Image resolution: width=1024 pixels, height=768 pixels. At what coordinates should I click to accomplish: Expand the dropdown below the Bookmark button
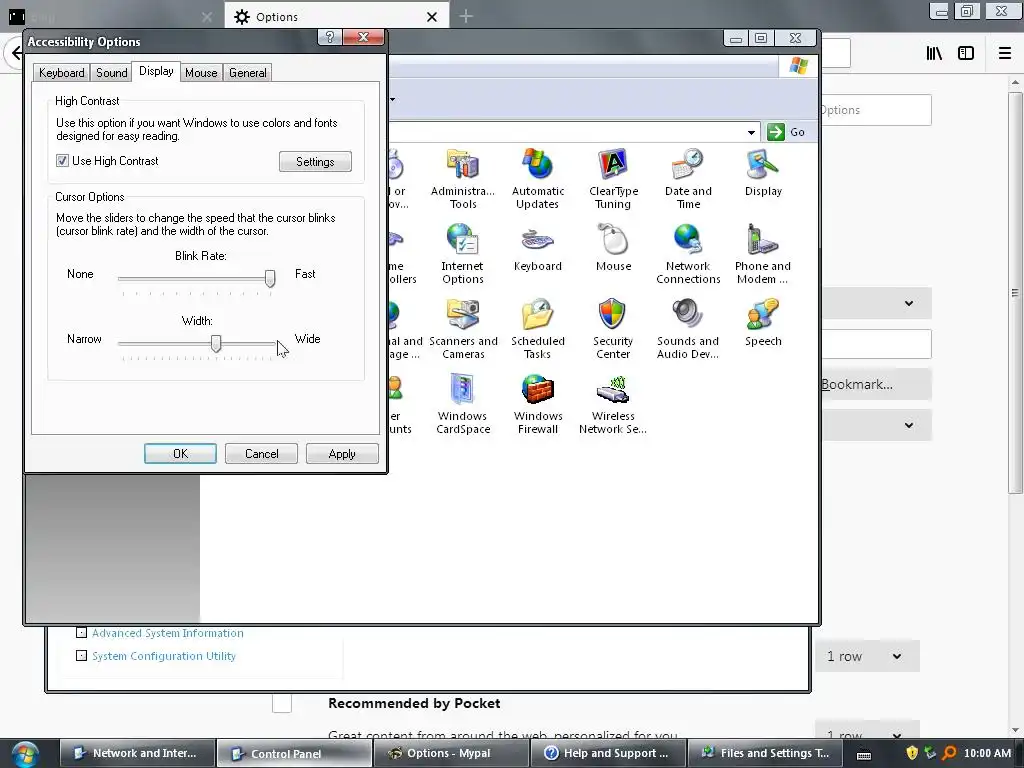[876, 425]
